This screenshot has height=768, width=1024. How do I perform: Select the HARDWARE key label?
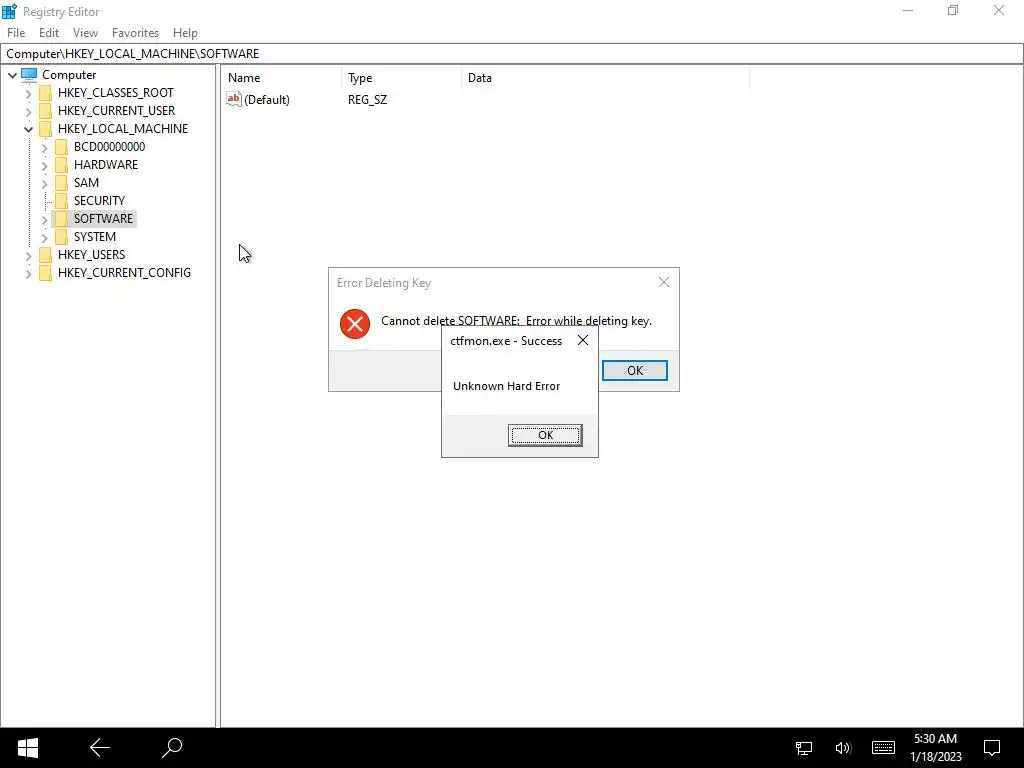[106, 165]
